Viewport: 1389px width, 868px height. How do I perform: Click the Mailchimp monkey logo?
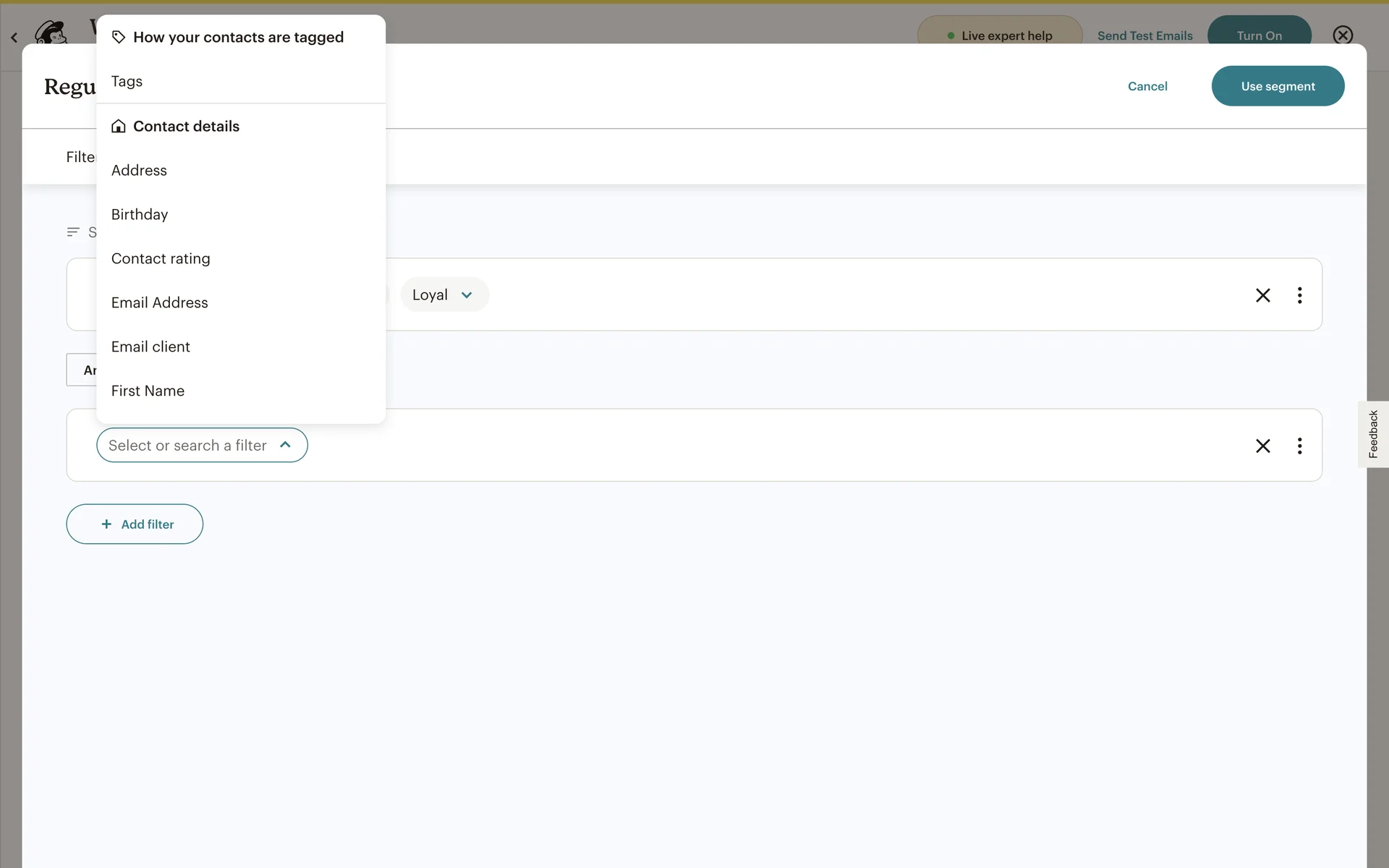click(x=51, y=33)
